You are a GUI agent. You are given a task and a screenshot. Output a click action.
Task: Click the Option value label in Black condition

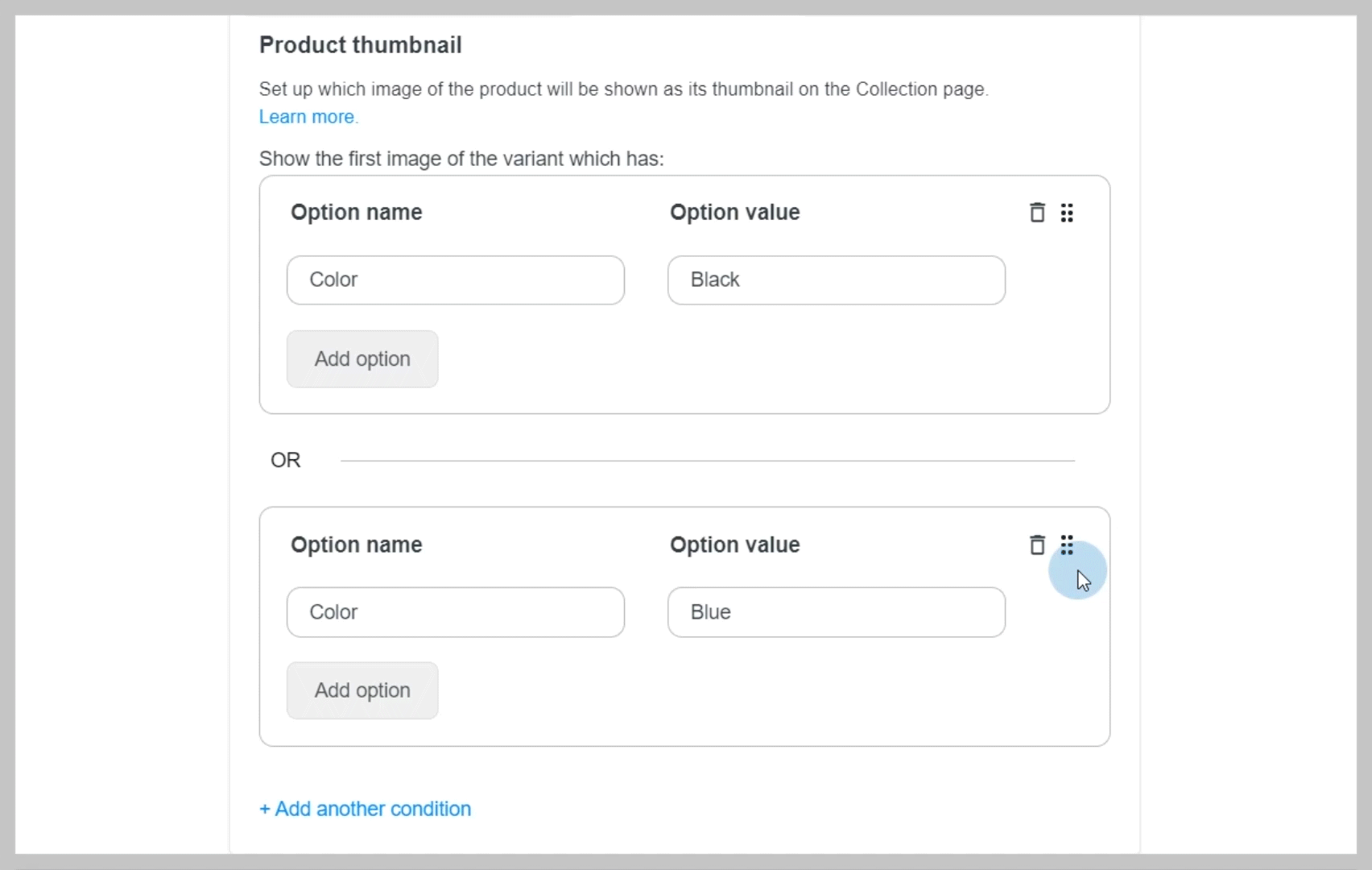tap(735, 213)
